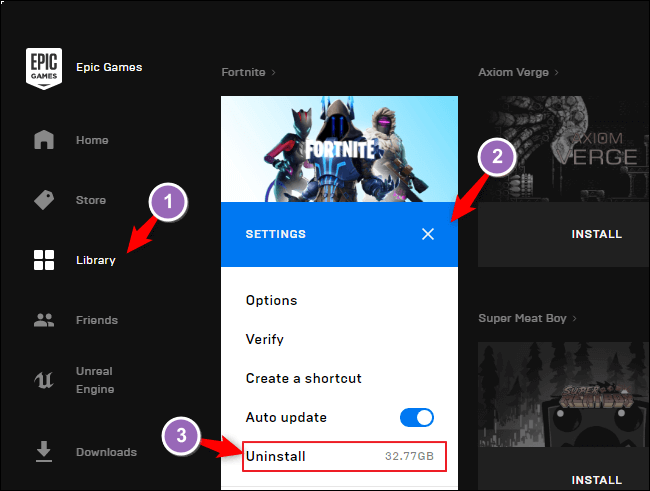The height and width of the screenshot is (491, 650).
Task: Open Friends via the people icon
Action: tap(44, 320)
